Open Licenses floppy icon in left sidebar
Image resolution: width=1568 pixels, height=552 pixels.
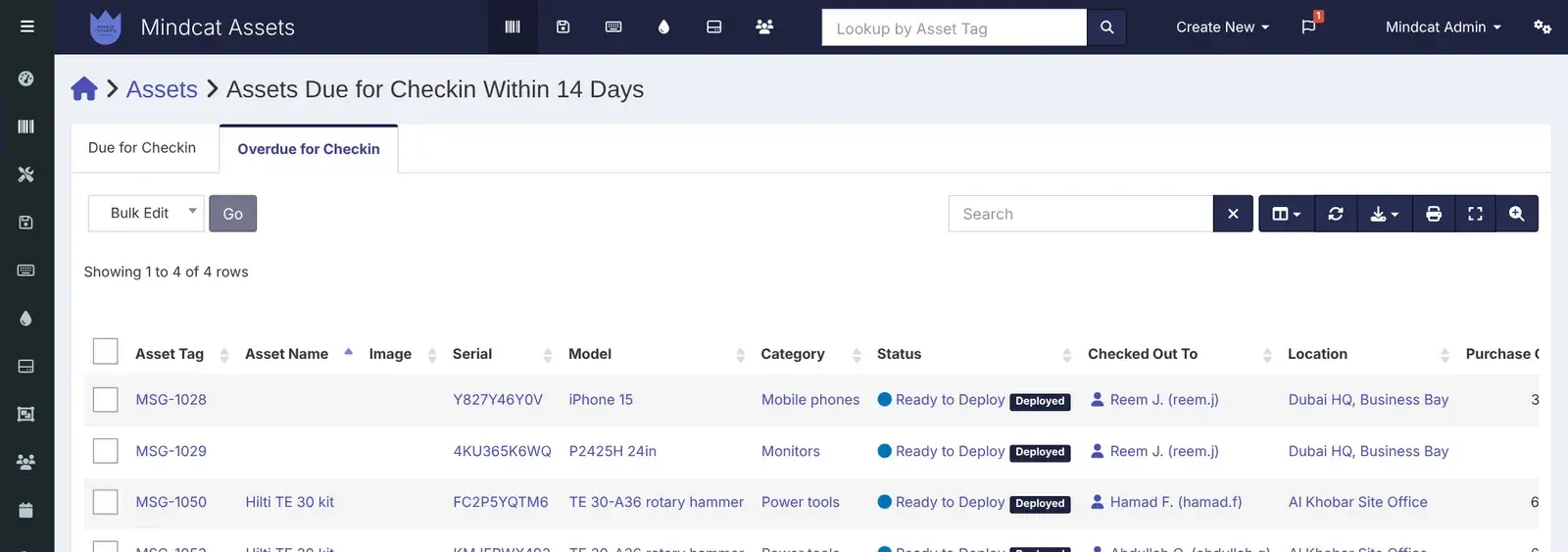click(26, 223)
